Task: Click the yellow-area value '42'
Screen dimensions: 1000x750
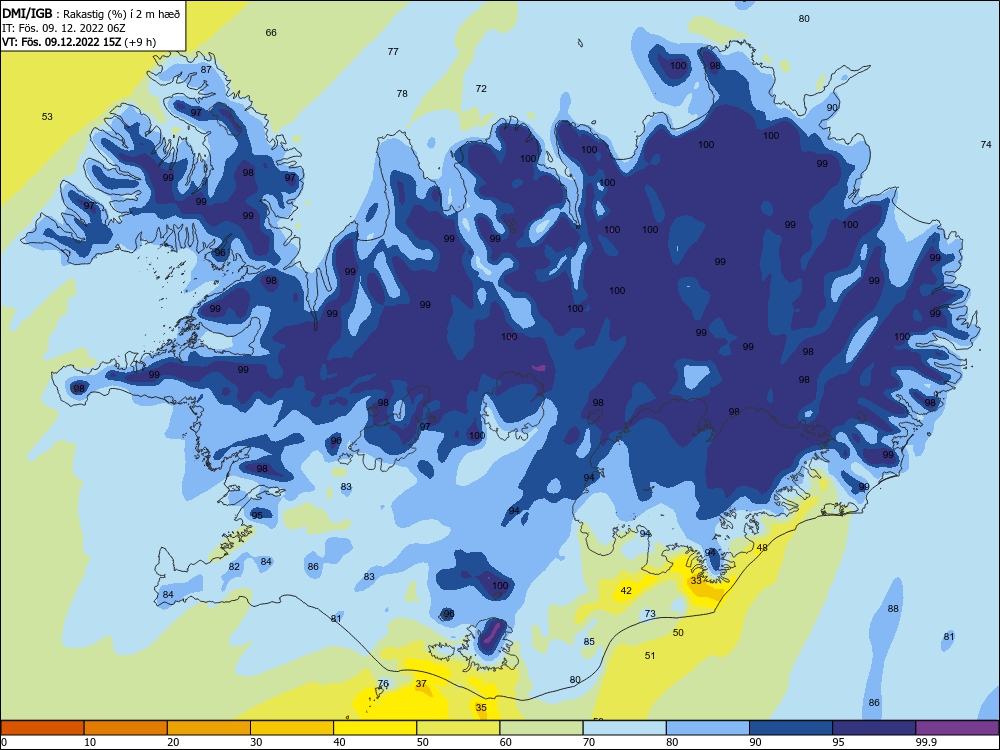Action: [x=626, y=591]
